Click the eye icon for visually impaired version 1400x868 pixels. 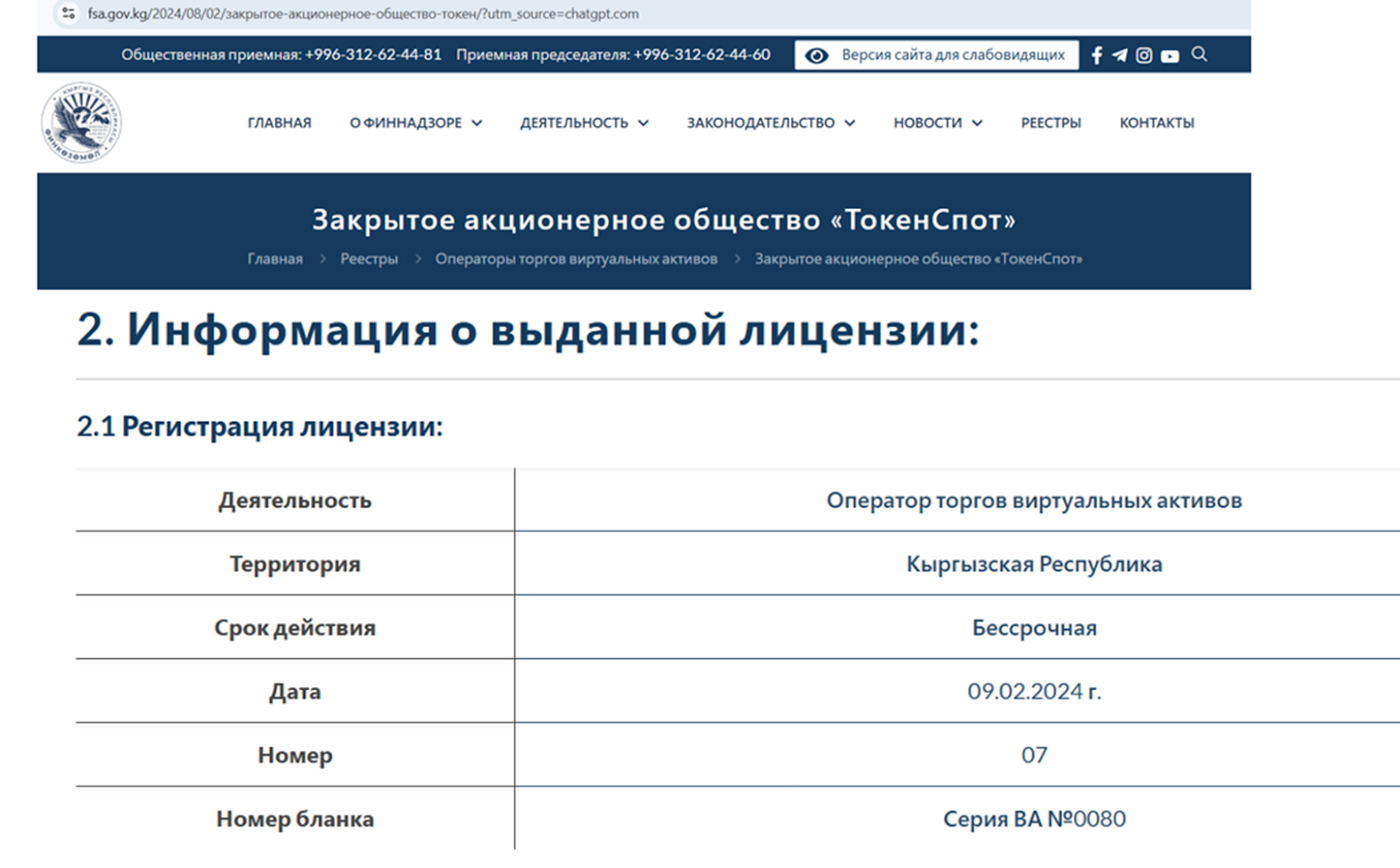tap(816, 55)
